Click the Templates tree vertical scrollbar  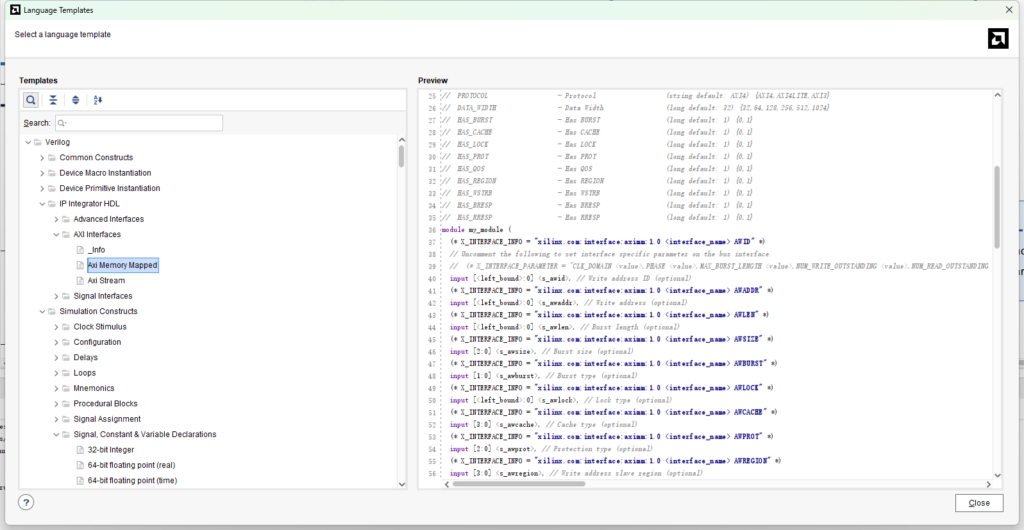coord(402,157)
